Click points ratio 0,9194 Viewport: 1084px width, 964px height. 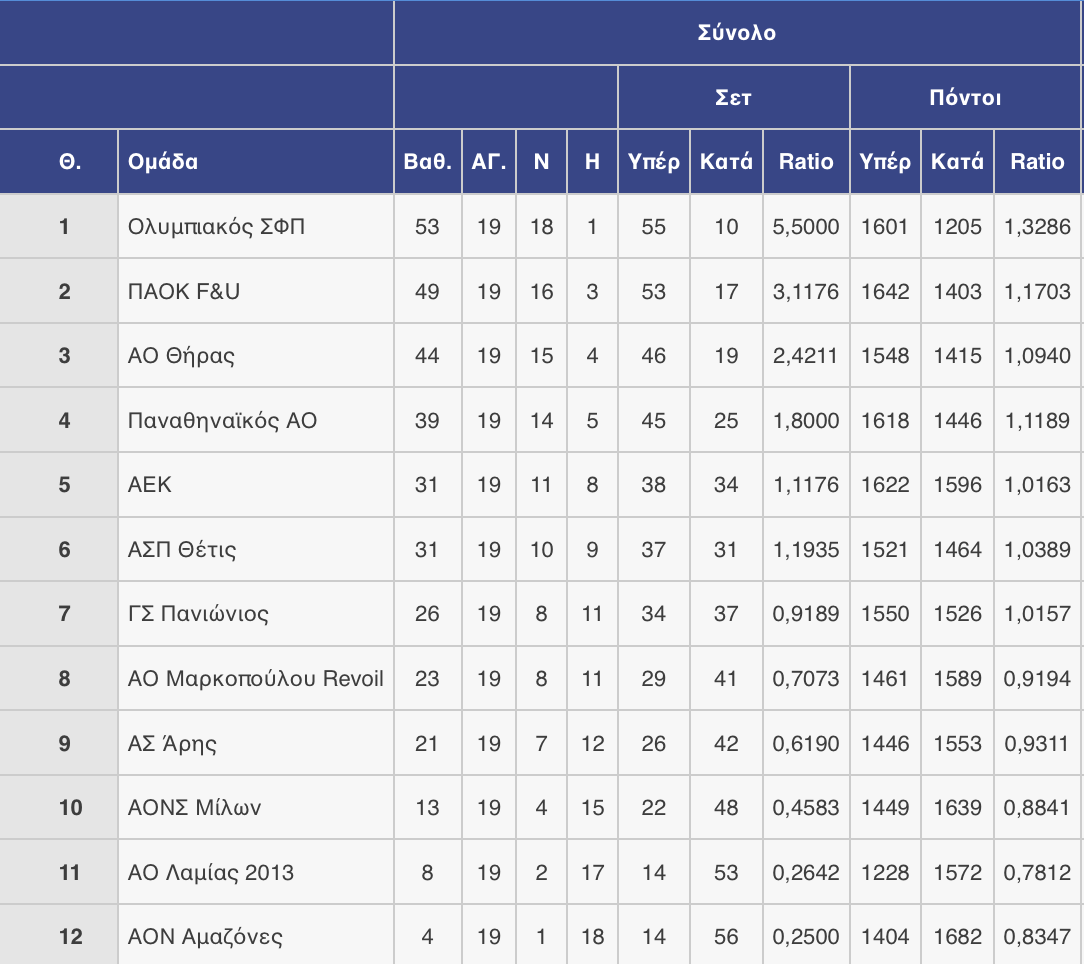point(1037,678)
